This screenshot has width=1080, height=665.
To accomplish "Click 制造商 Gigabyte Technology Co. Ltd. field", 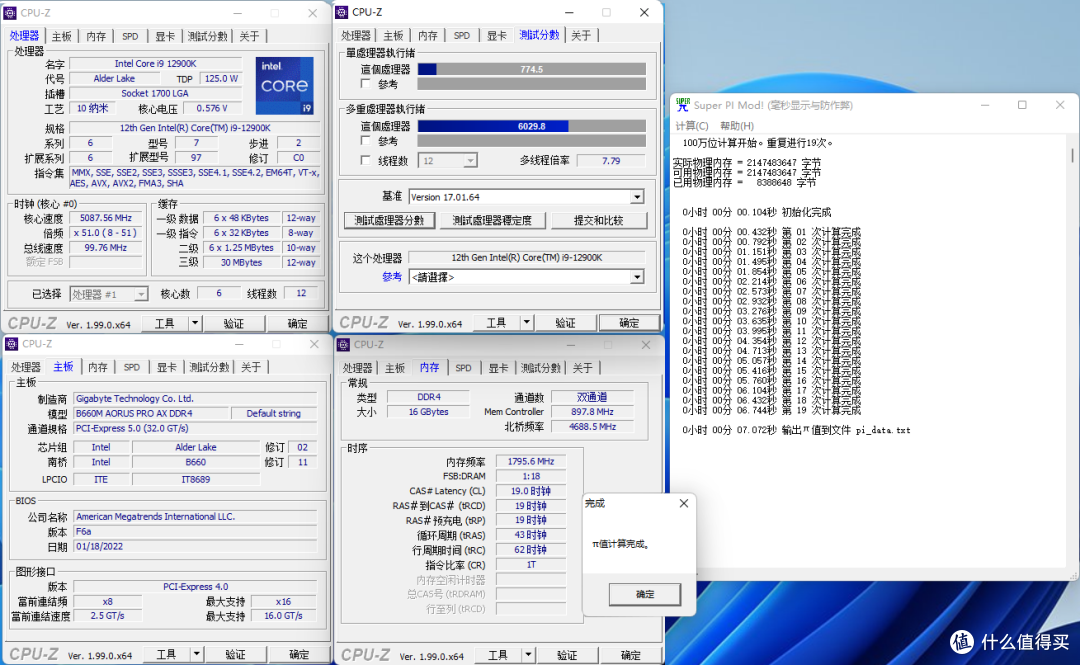I will pyautogui.click(x=195, y=398).
